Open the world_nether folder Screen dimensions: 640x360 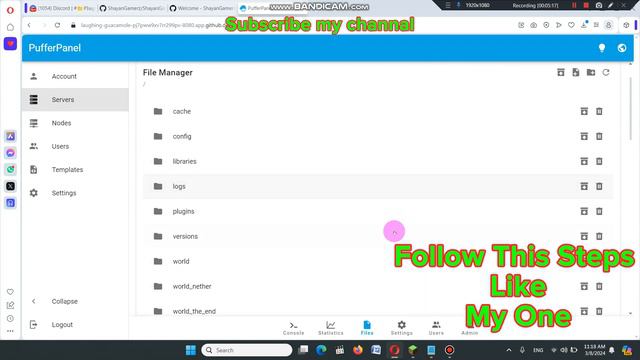pos(378,286)
